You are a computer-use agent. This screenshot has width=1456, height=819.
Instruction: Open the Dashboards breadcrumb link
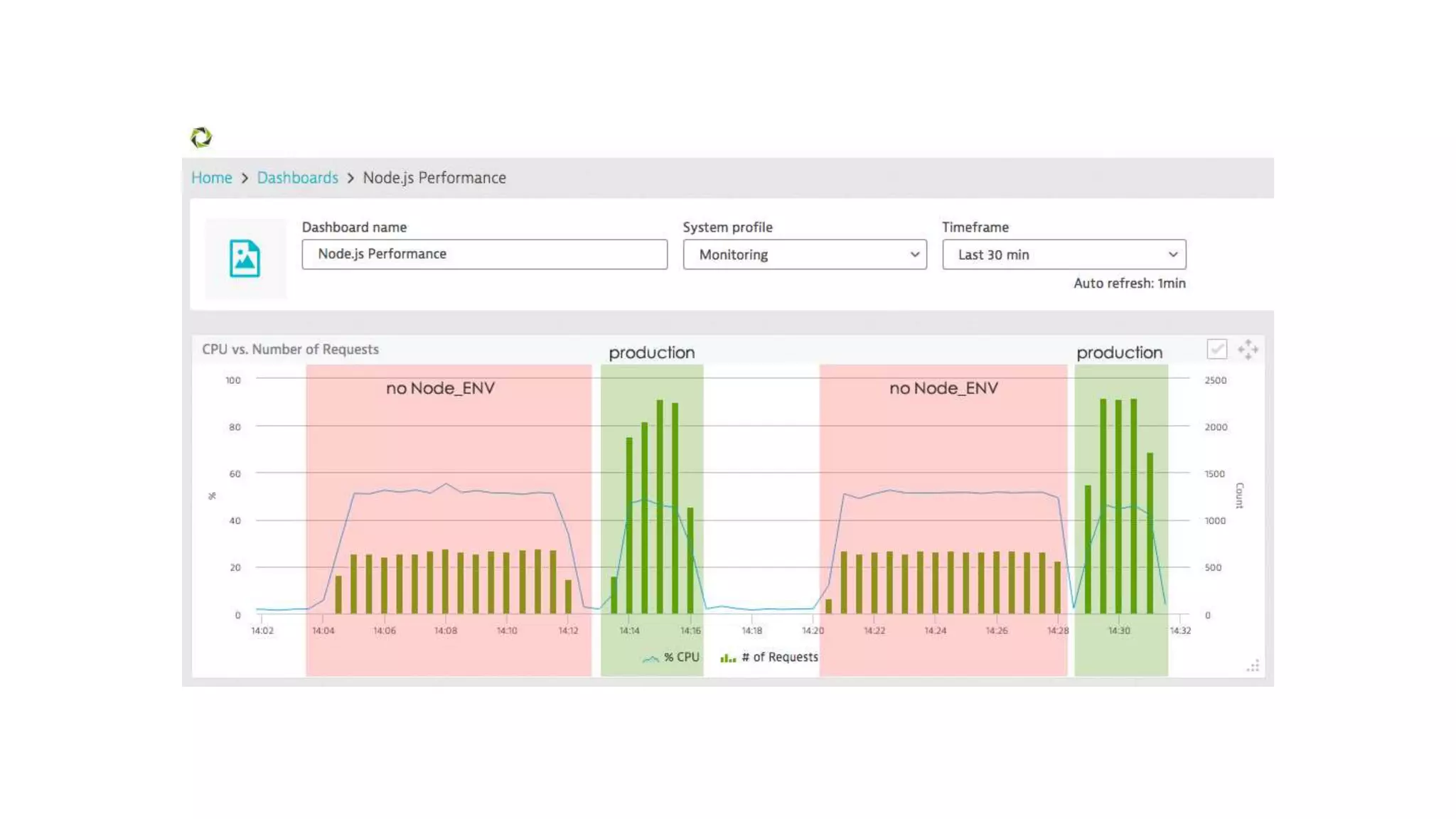click(297, 178)
